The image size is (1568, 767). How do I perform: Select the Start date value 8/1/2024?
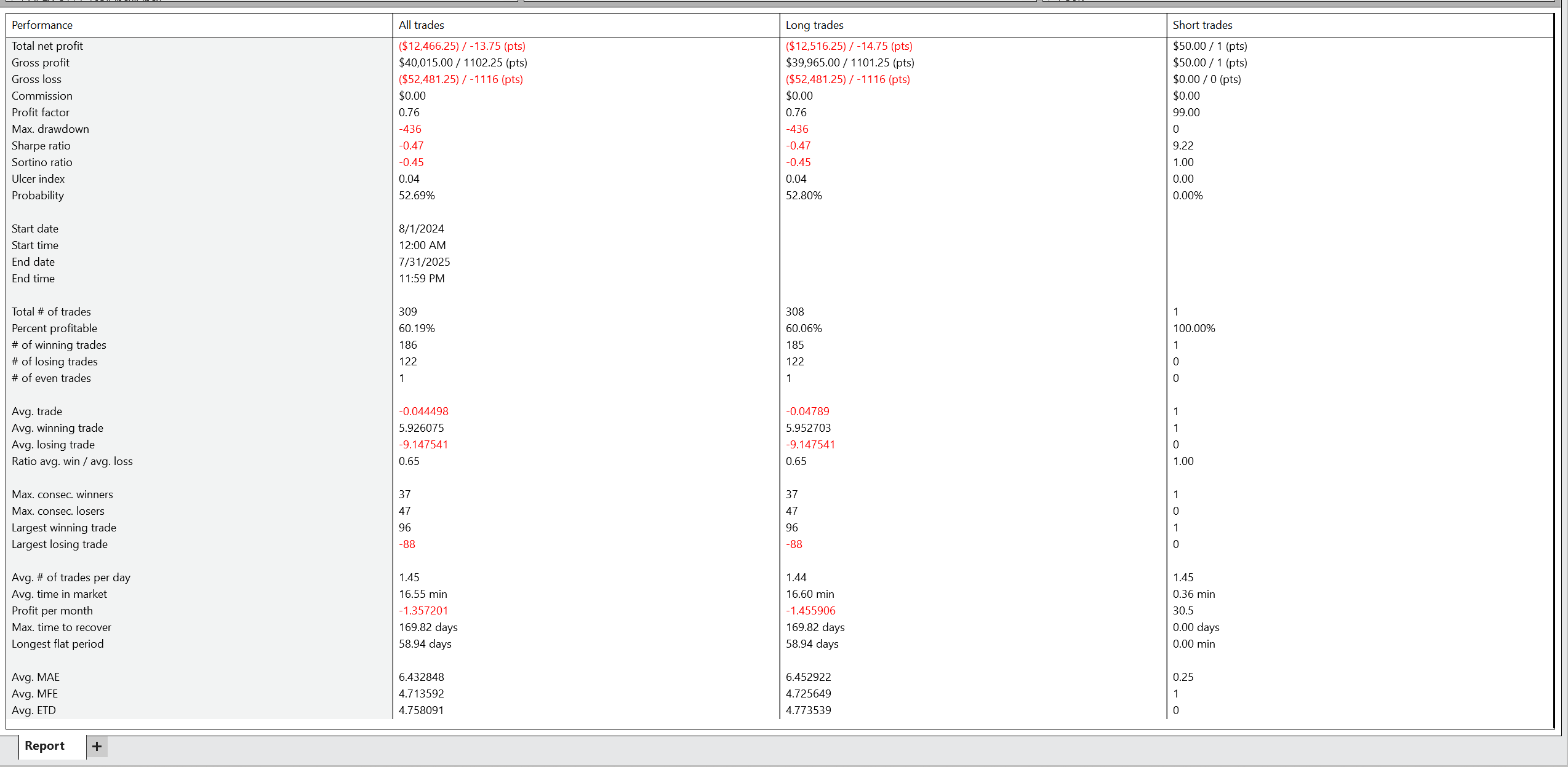tap(421, 229)
